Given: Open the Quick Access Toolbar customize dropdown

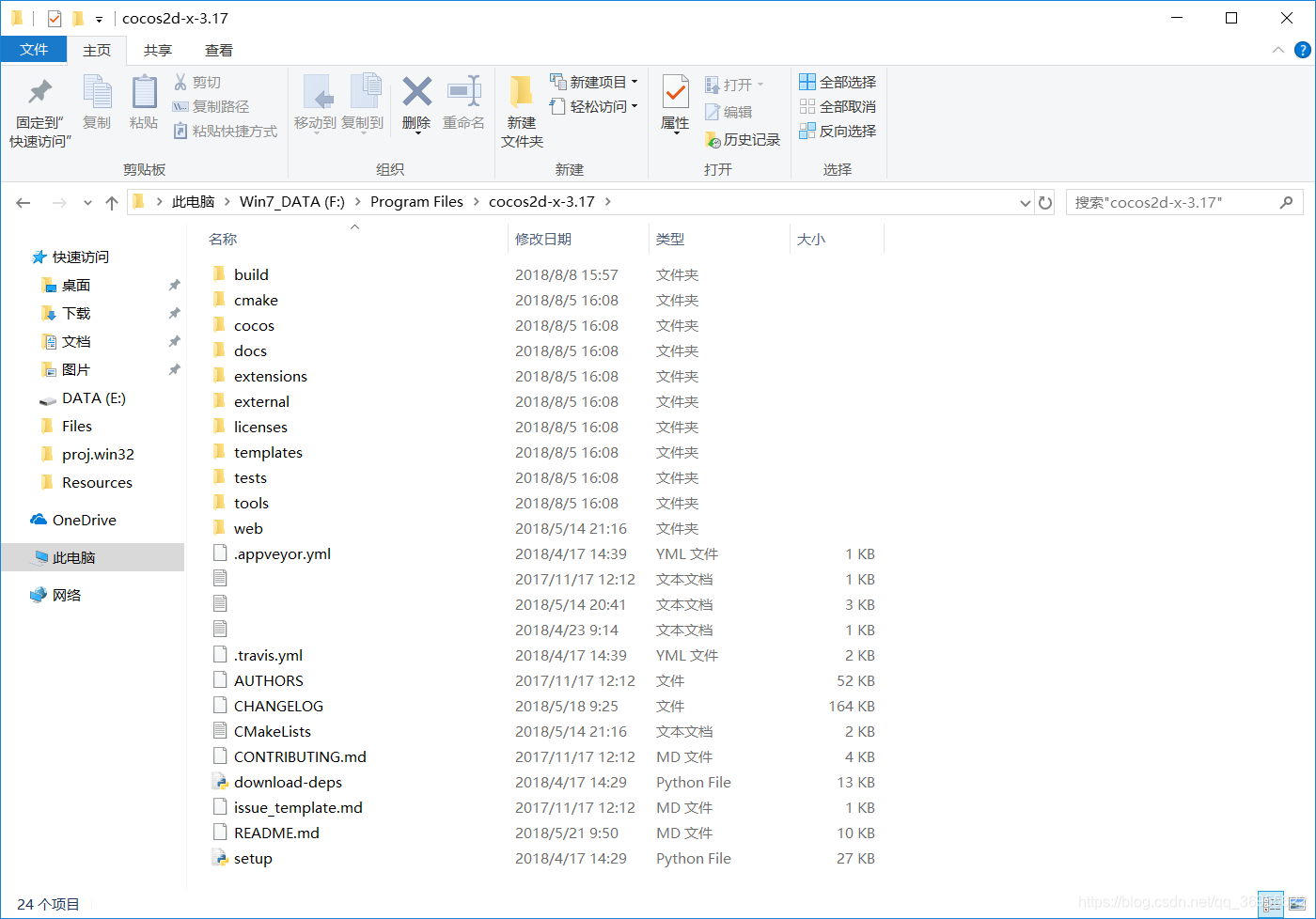Looking at the screenshot, I should (99, 19).
